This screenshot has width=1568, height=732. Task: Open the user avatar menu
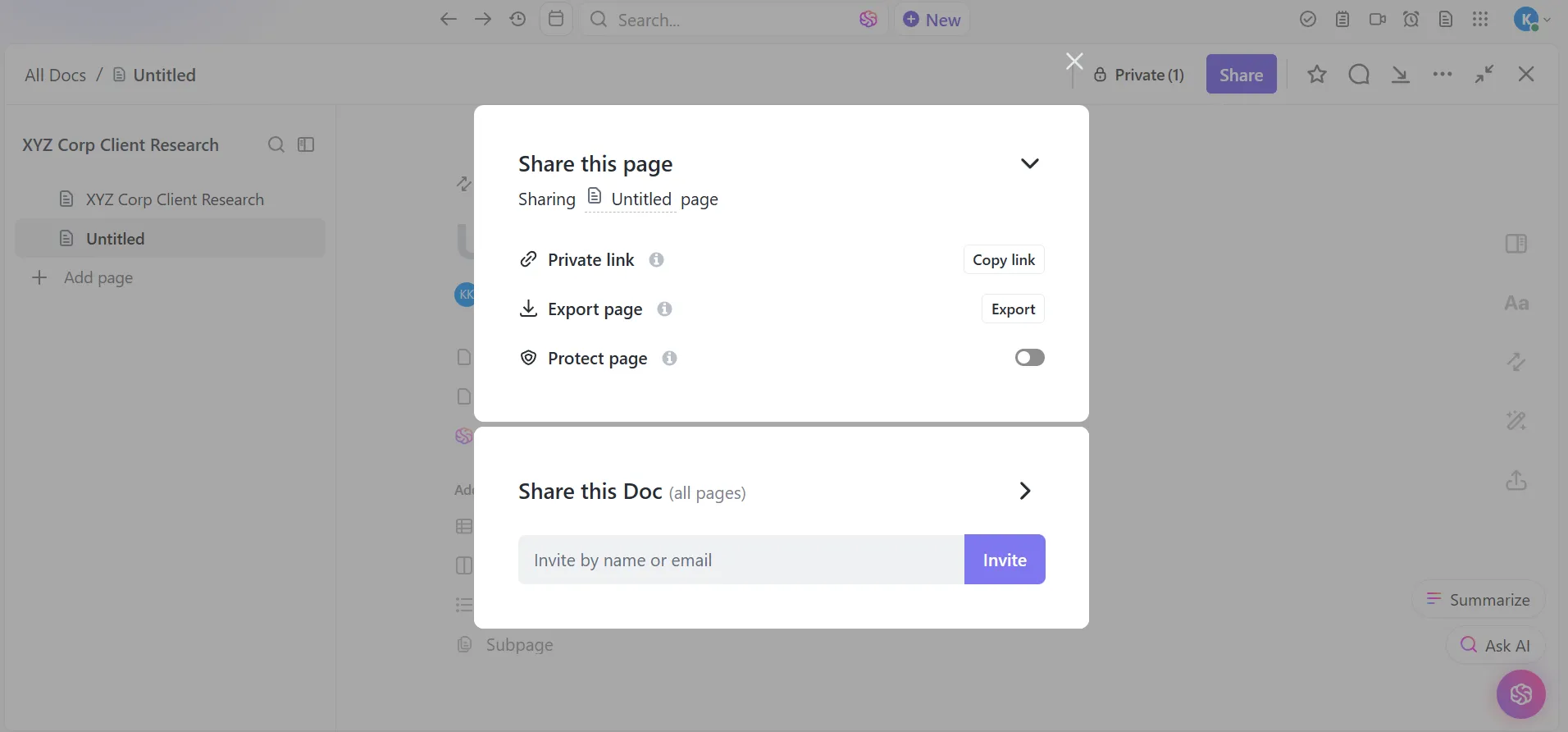point(1532,20)
